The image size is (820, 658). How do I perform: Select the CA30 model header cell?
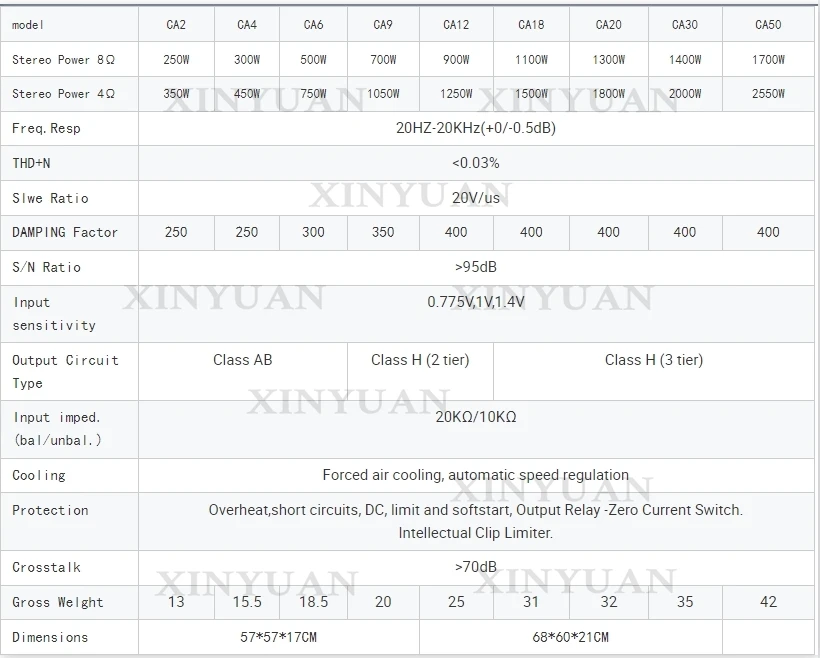[x=685, y=25]
